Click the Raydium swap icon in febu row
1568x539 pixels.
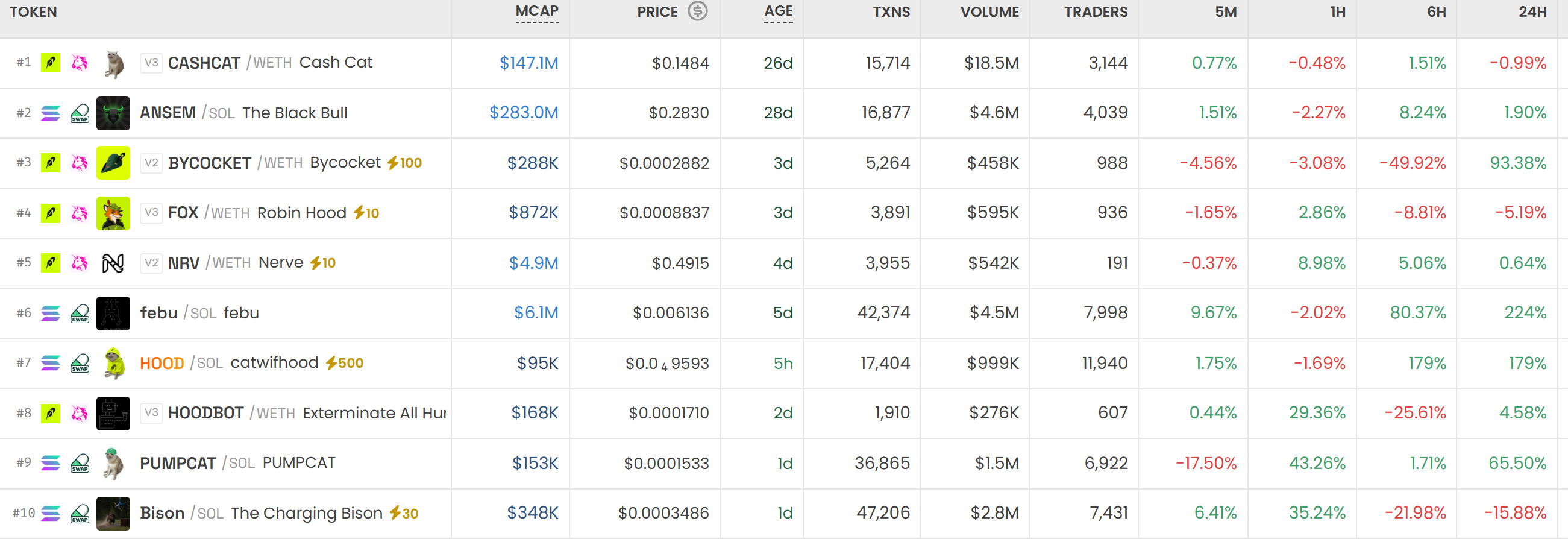coord(80,313)
